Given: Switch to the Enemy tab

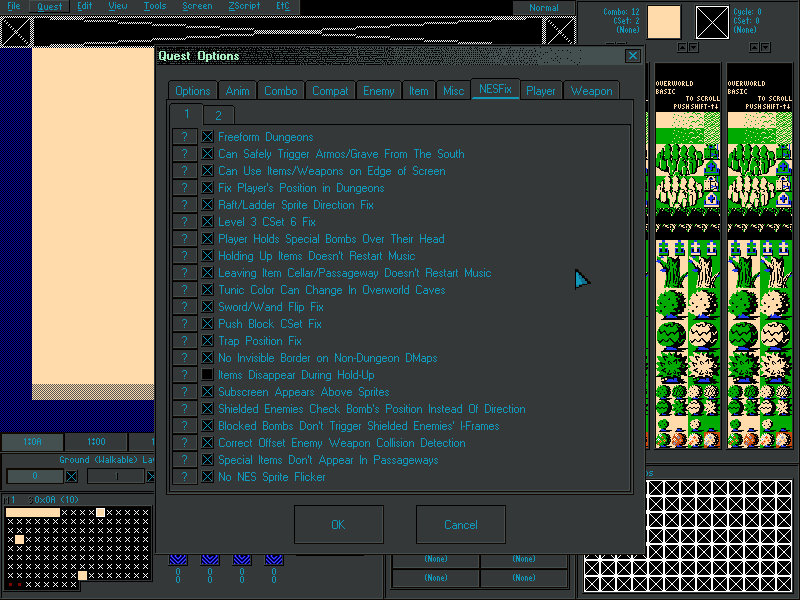Looking at the screenshot, I should 378,91.
